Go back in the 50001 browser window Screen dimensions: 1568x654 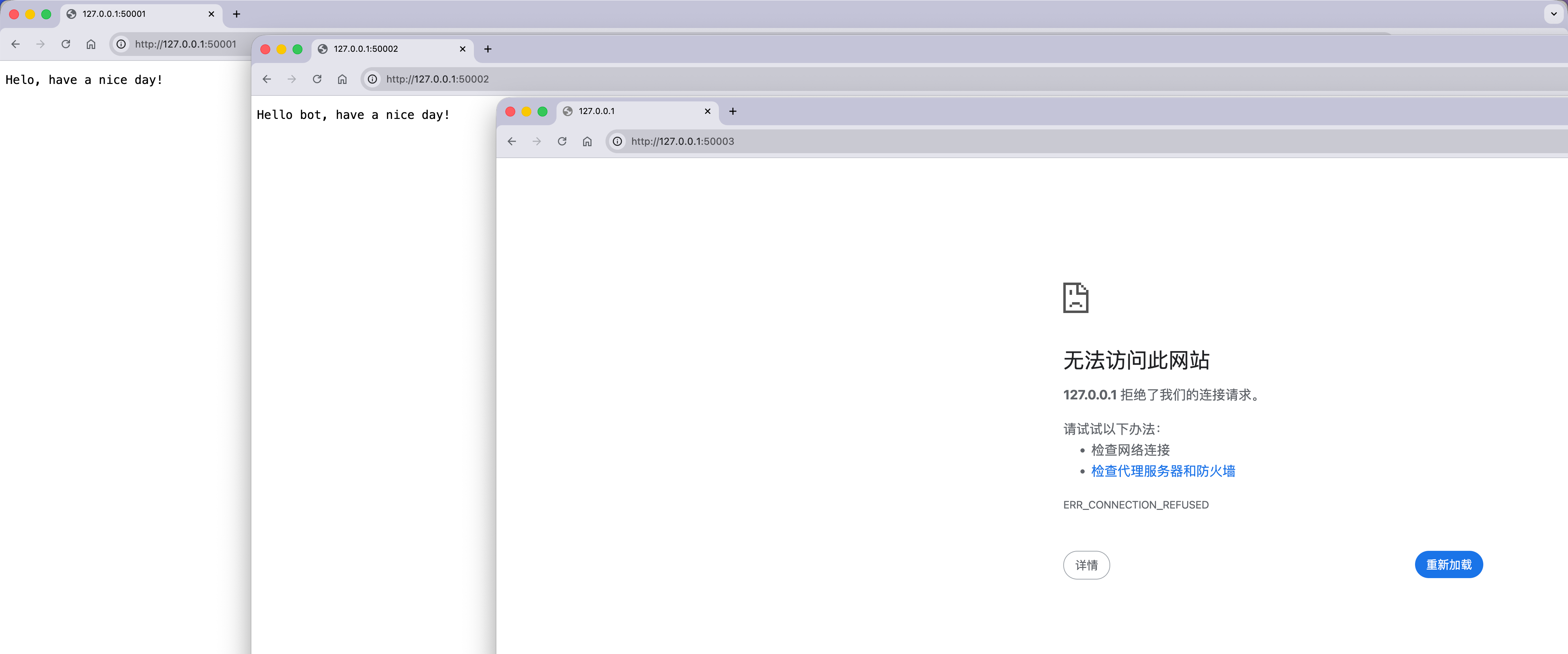pyautogui.click(x=16, y=44)
